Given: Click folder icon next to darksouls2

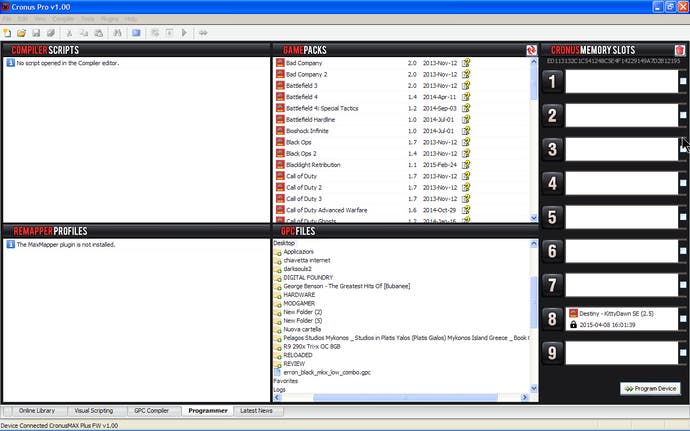Looking at the screenshot, I should coord(278,269).
